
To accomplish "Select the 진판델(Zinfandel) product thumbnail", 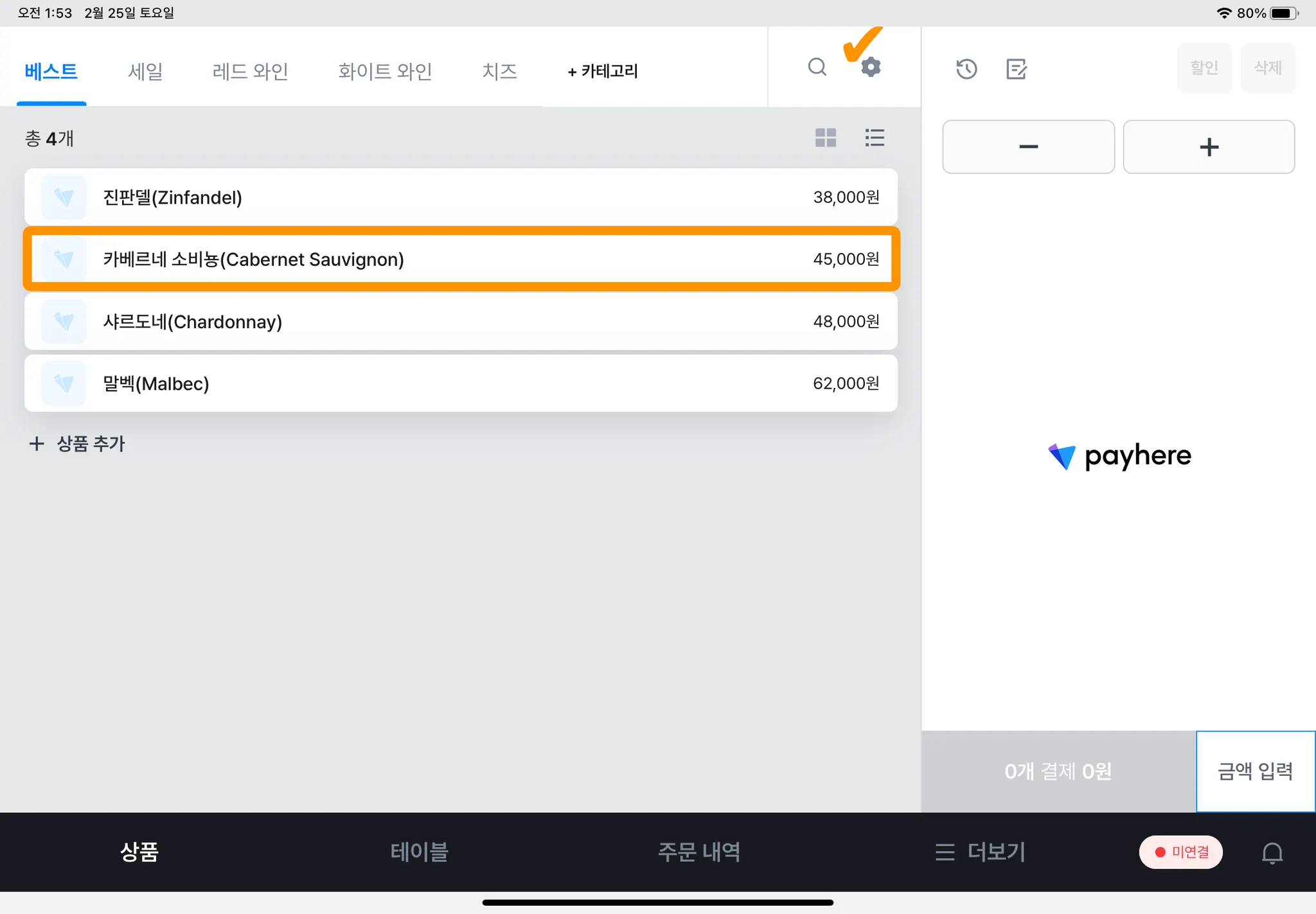I will pyautogui.click(x=64, y=197).
